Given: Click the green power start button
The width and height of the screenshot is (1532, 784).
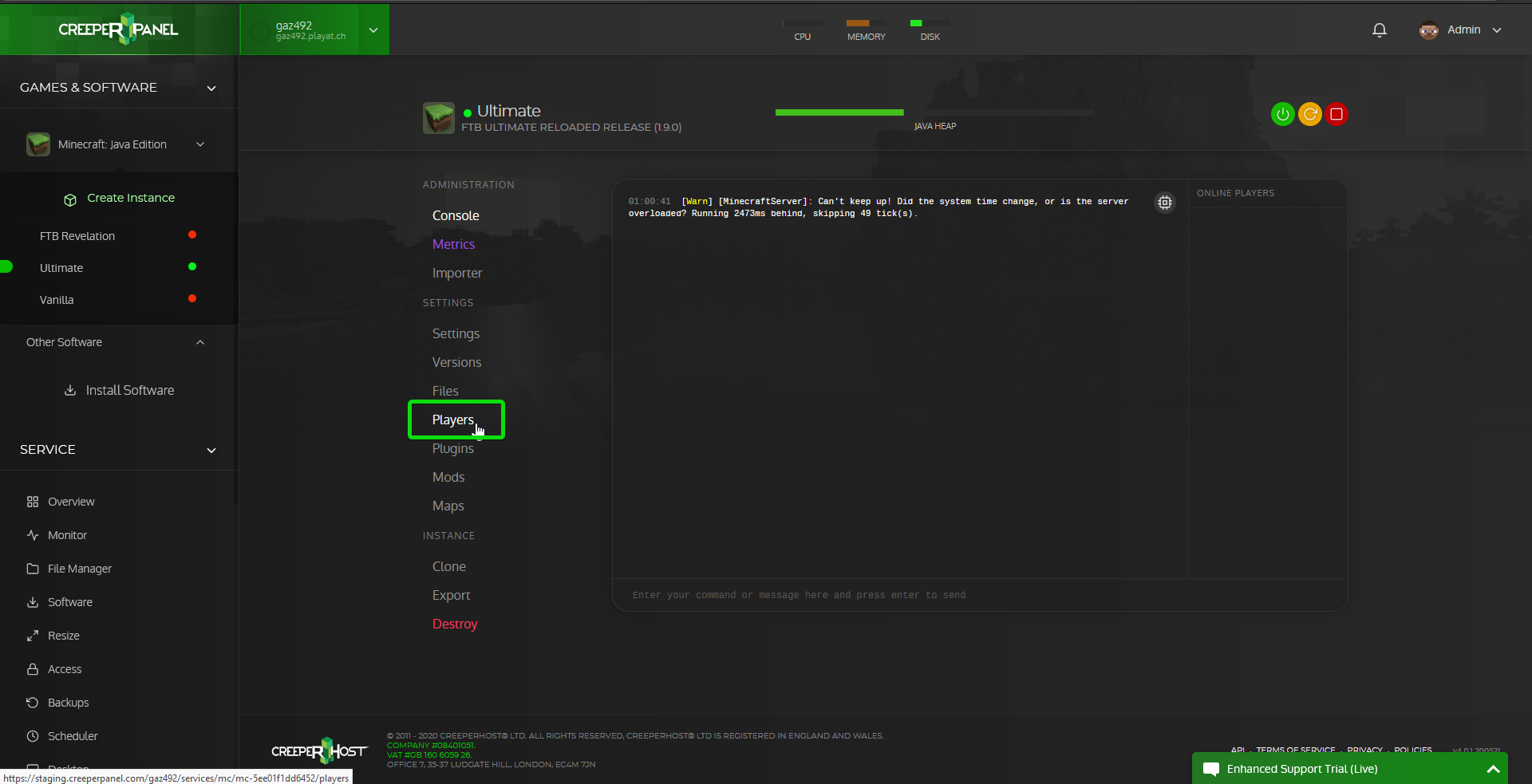Looking at the screenshot, I should [x=1282, y=114].
